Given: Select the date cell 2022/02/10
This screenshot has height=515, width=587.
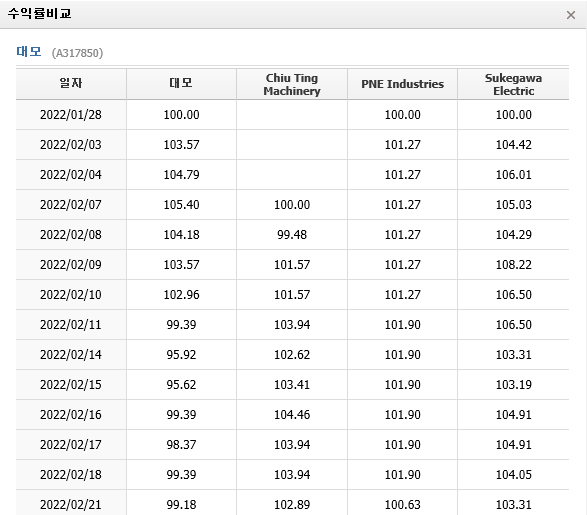Looking at the screenshot, I should click(x=71, y=295).
